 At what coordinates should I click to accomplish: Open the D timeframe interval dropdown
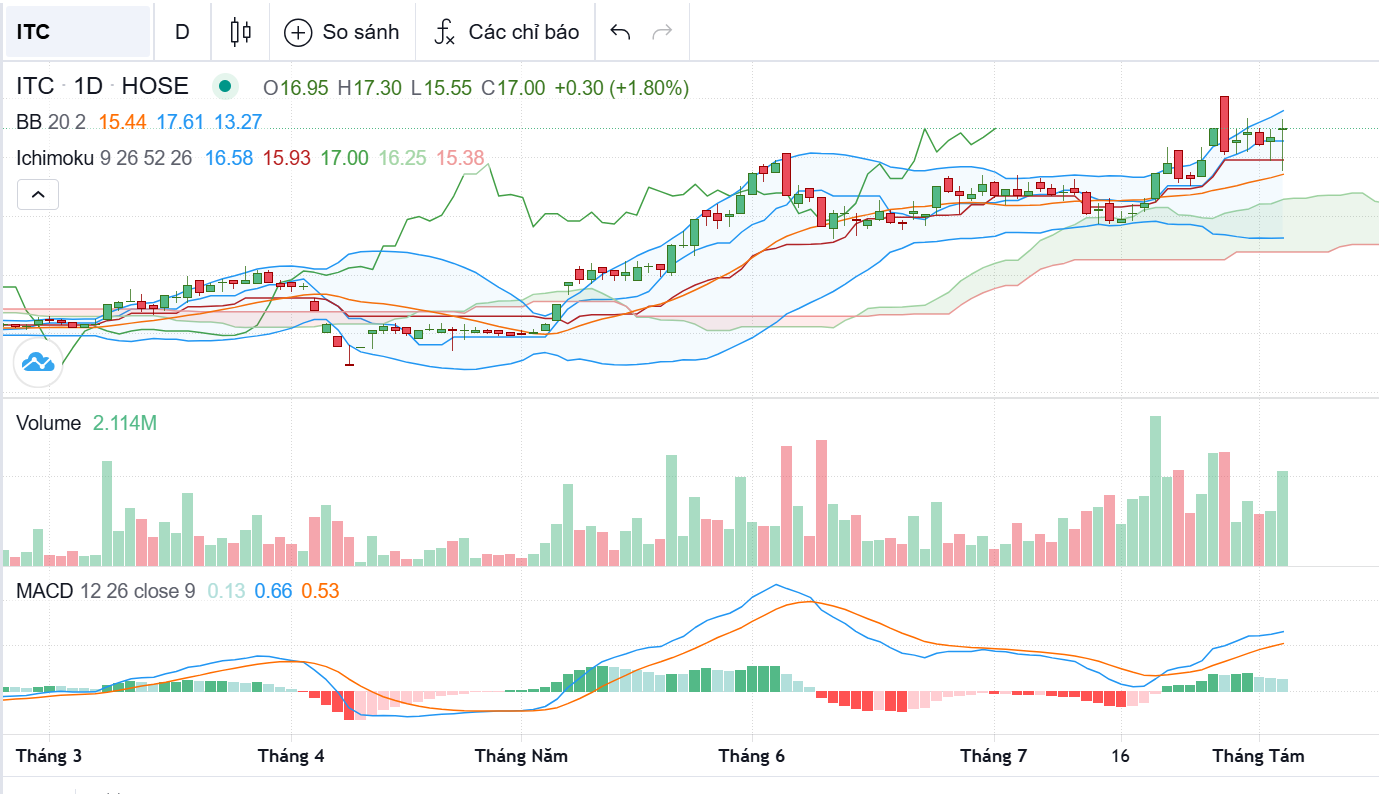(182, 32)
